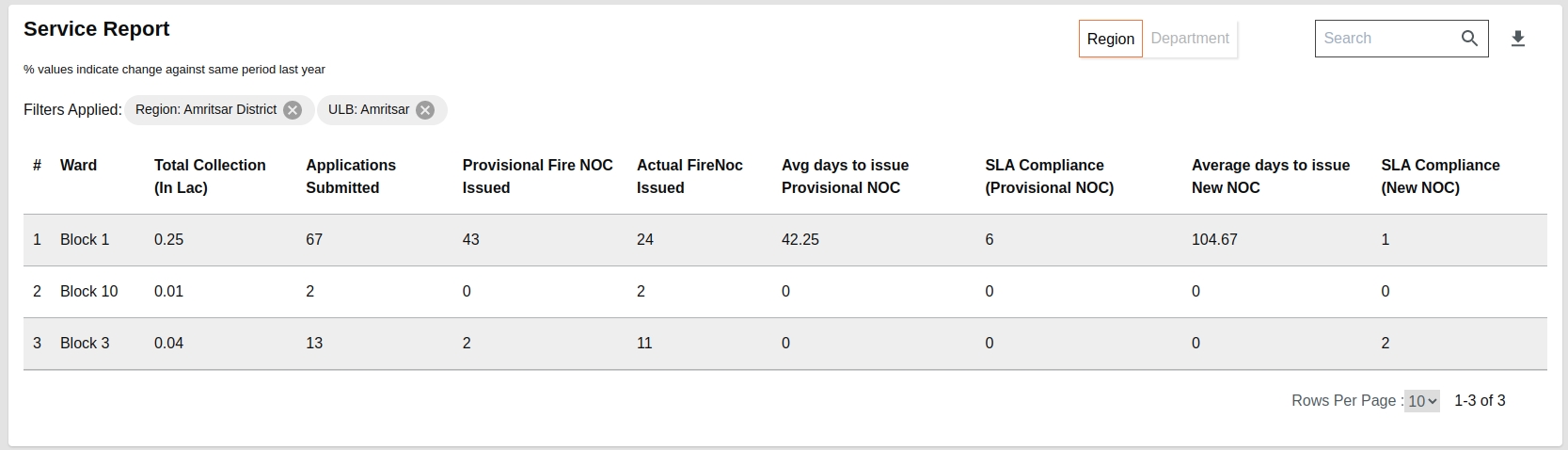Sort by Total Collection (In Lac) column

[x=210, y=176]
